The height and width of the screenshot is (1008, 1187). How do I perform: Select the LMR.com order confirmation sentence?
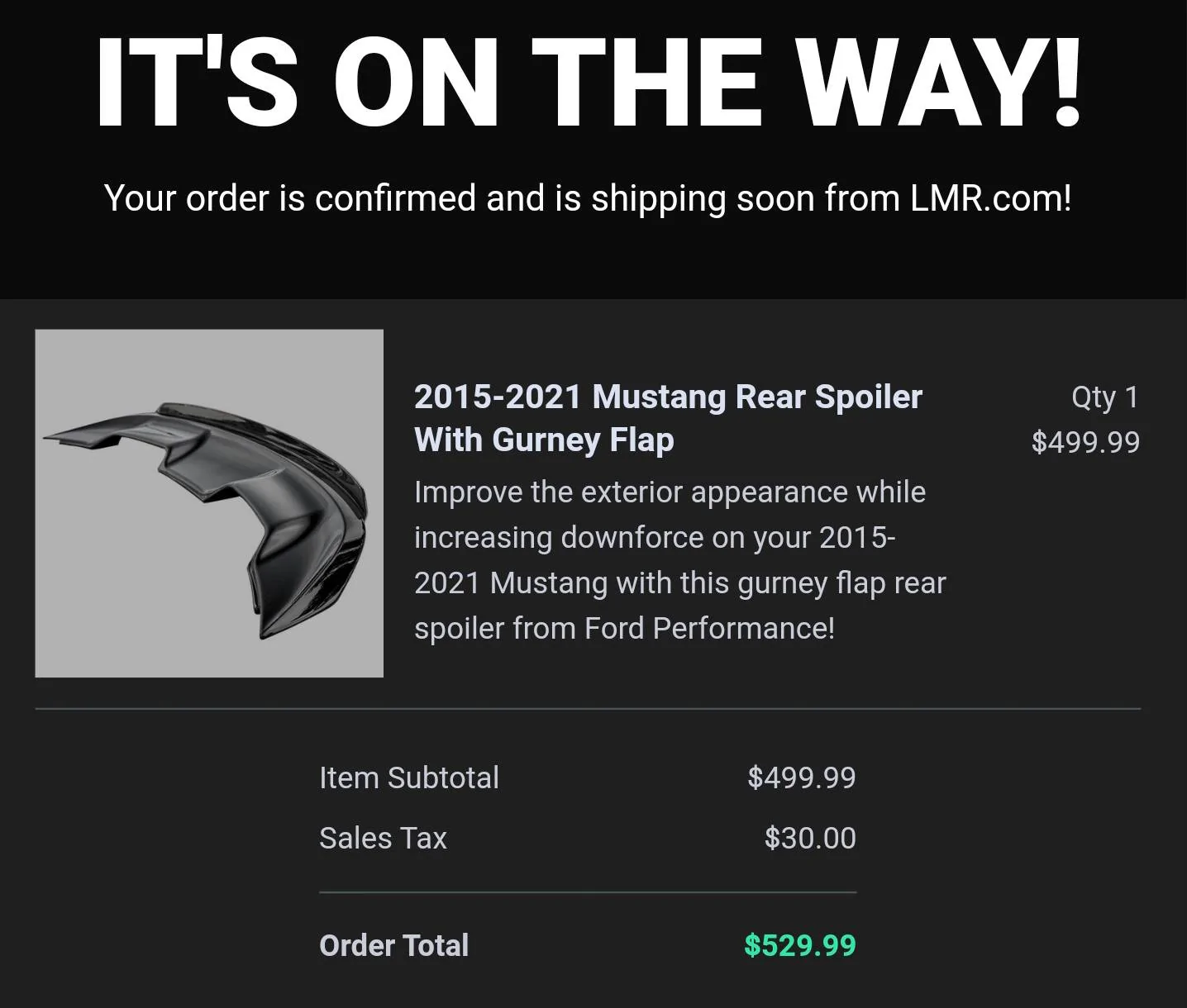pos(588,198)
